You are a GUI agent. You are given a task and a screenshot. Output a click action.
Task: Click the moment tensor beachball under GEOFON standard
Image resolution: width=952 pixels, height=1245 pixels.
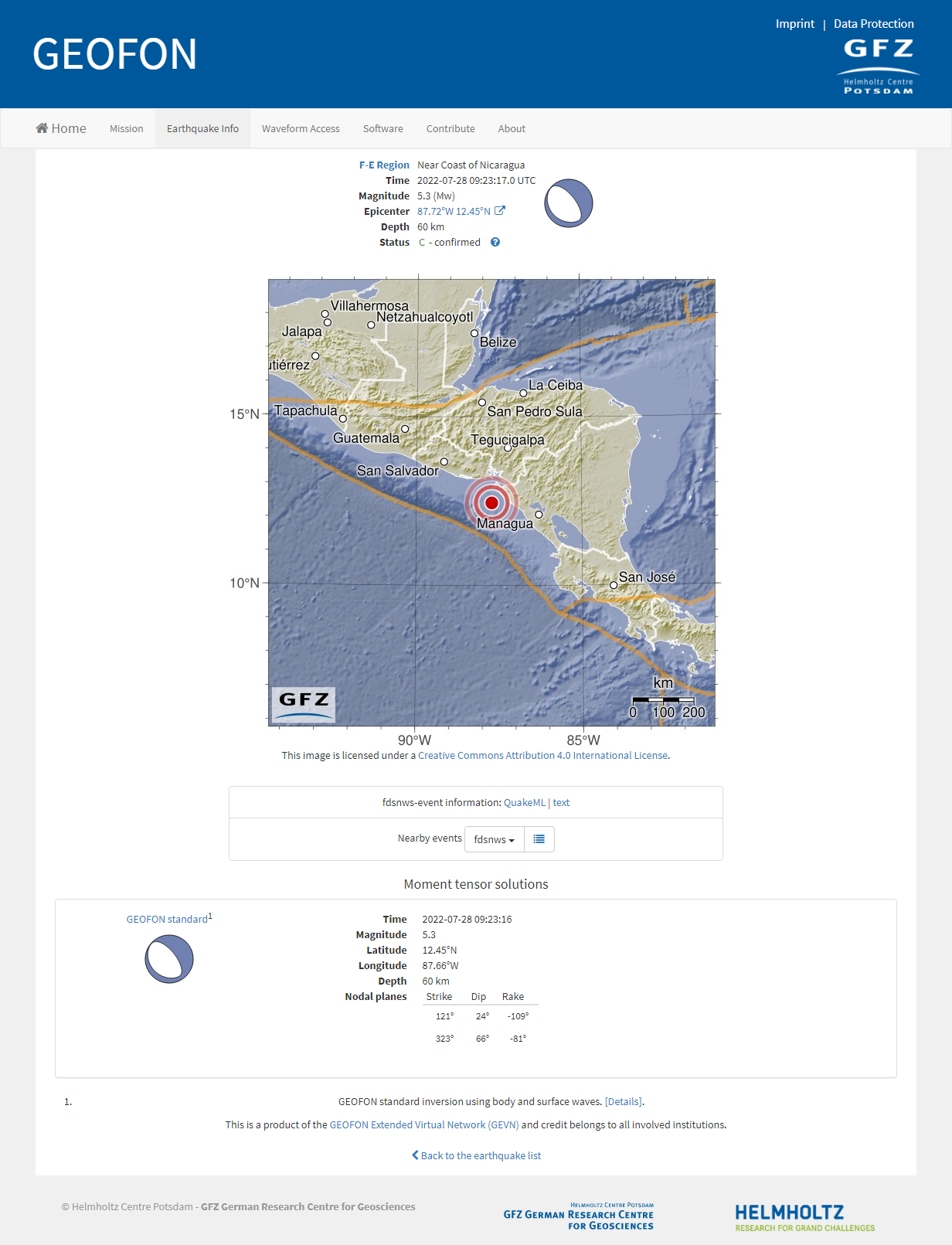(169, 959)
